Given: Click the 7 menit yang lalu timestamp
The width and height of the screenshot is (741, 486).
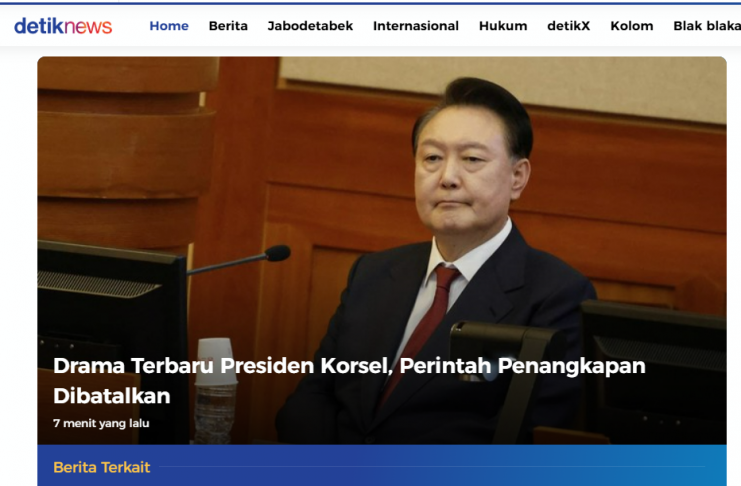Looking at the screenshot, I should click(x=101, y=423).
